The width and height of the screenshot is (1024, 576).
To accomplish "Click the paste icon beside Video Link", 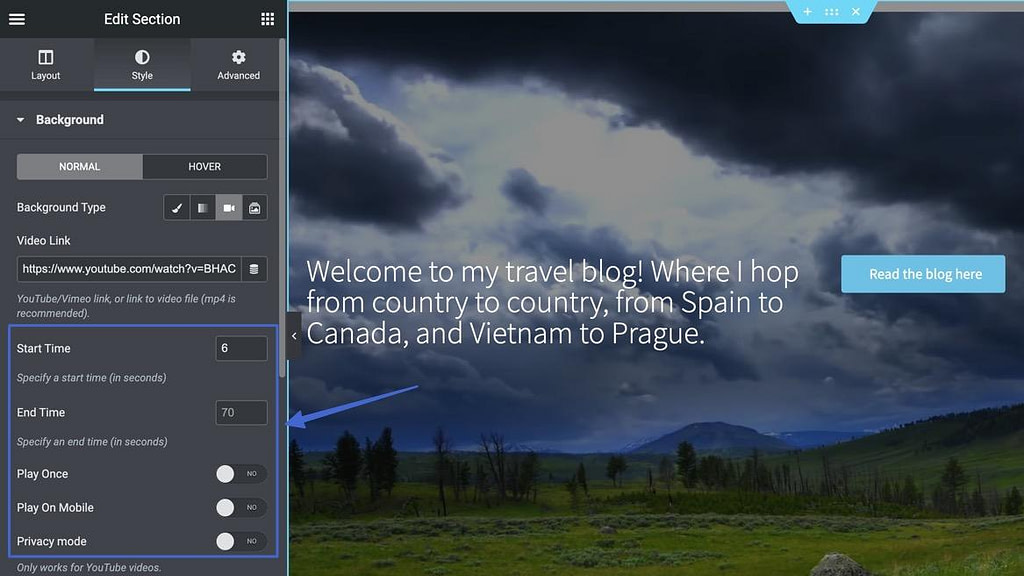I will [x=256, y=269].
